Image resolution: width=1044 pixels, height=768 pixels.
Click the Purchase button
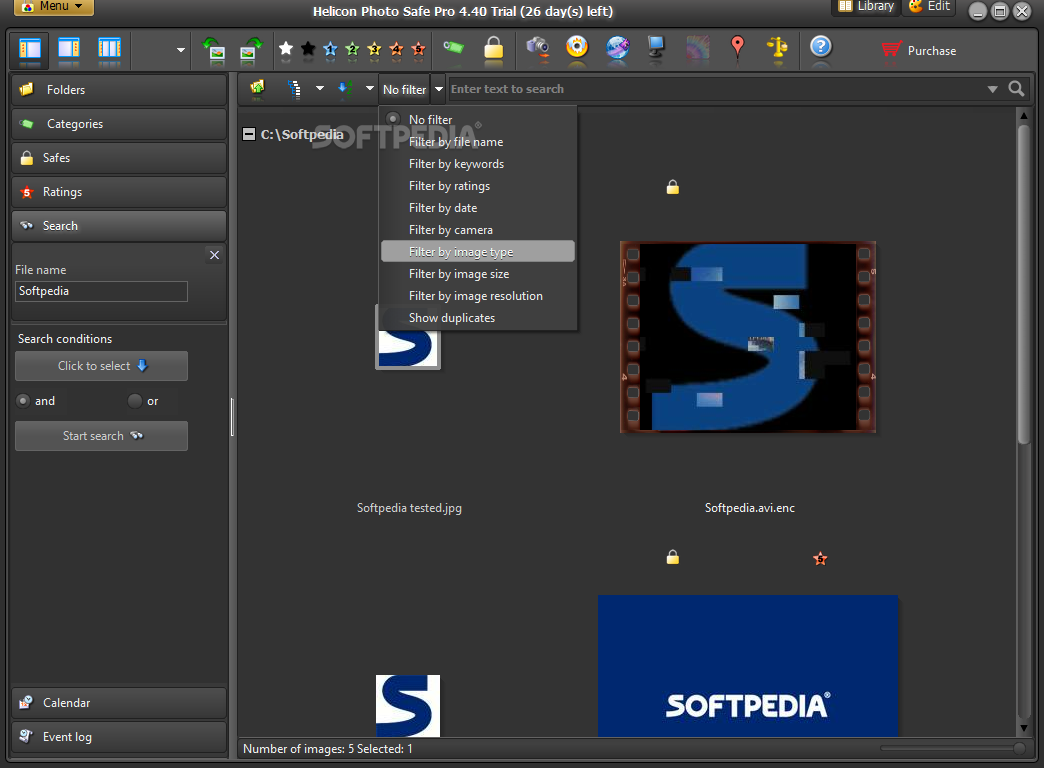919,51
